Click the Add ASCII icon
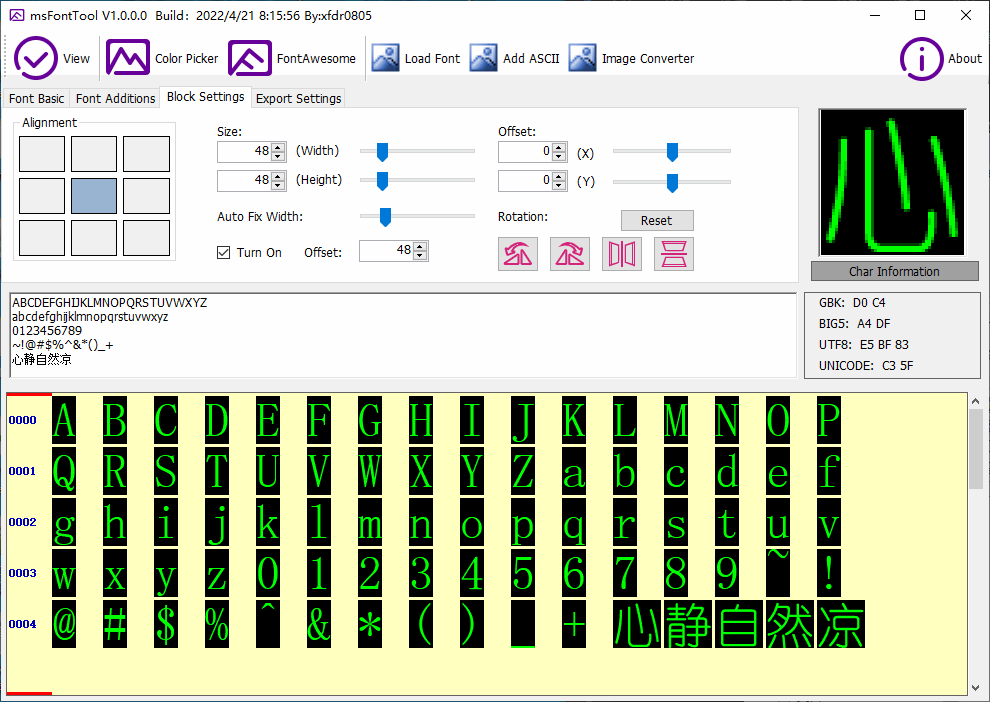990x702 pixels. [484, 58]
